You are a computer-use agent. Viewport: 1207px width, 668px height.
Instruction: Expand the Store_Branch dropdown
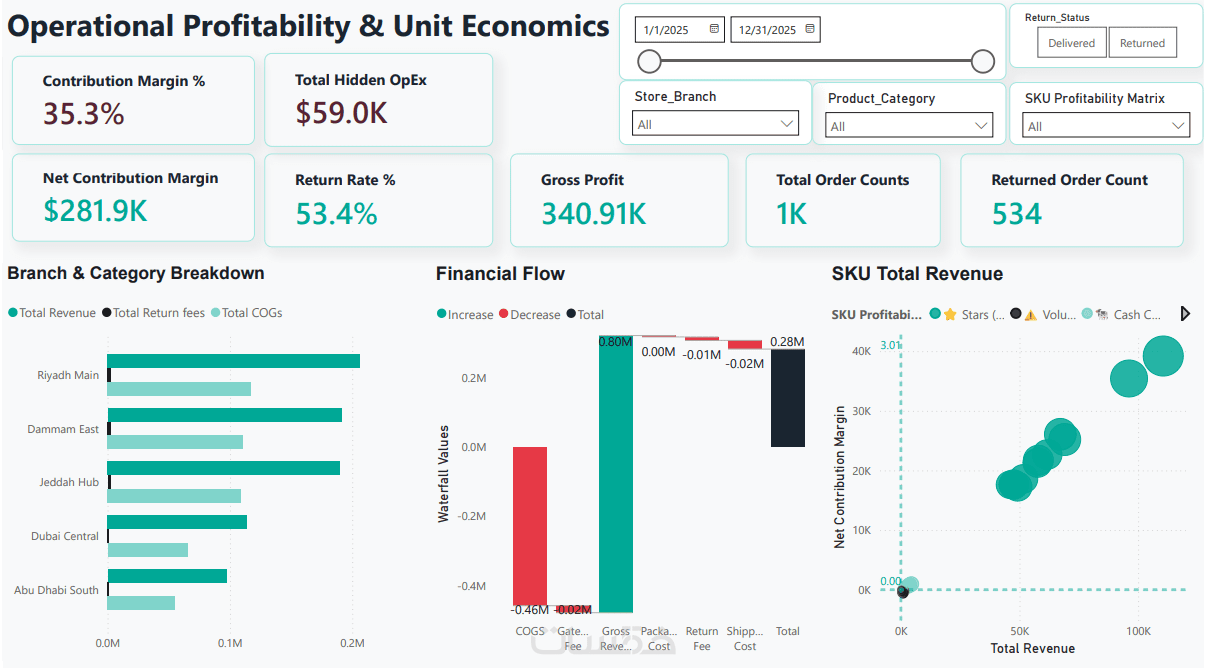[x=716, y=124]
